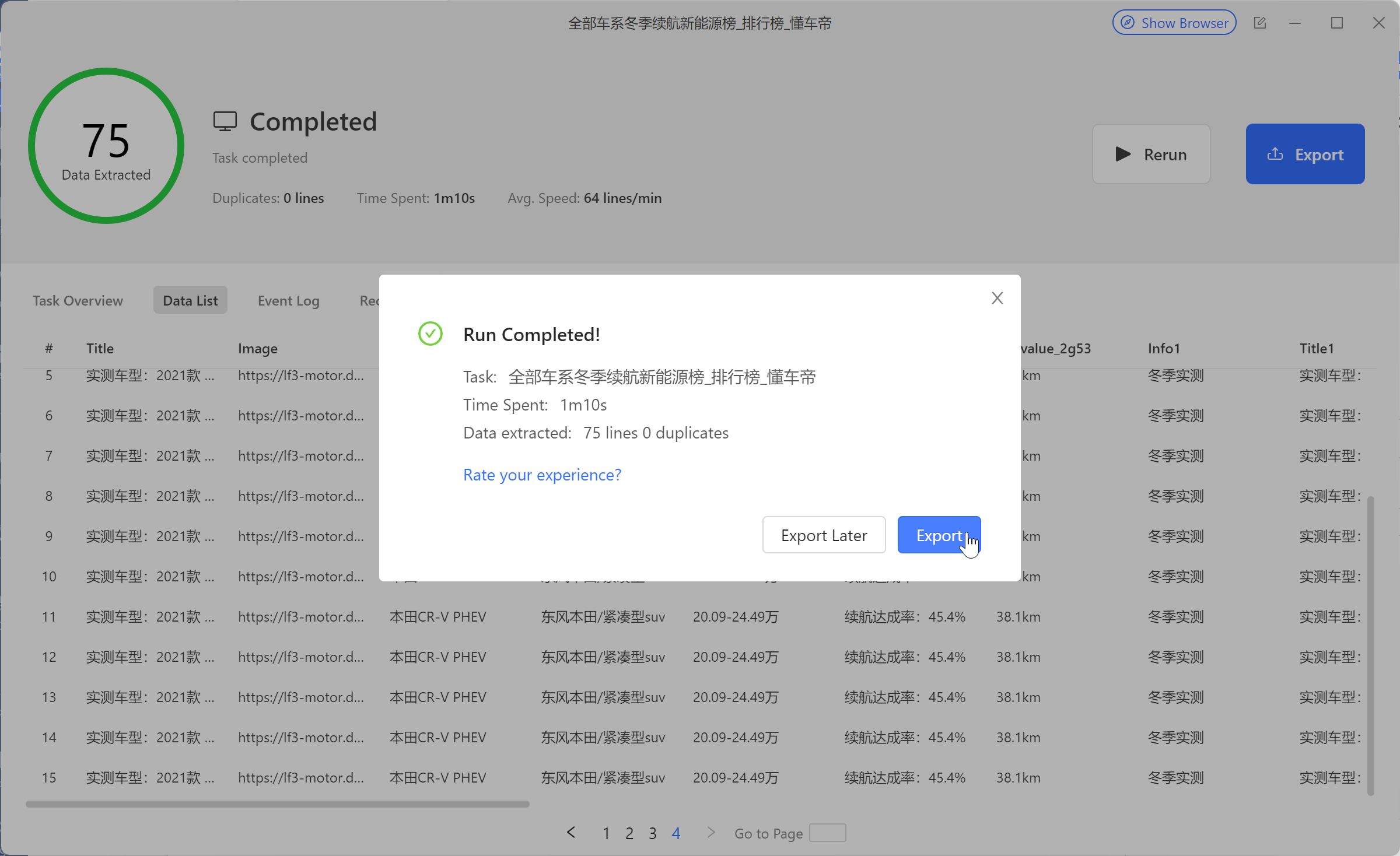The height and width of the screenshot is (856, 1400).
Task: Rerun the task with play button
Action: 1150,154
